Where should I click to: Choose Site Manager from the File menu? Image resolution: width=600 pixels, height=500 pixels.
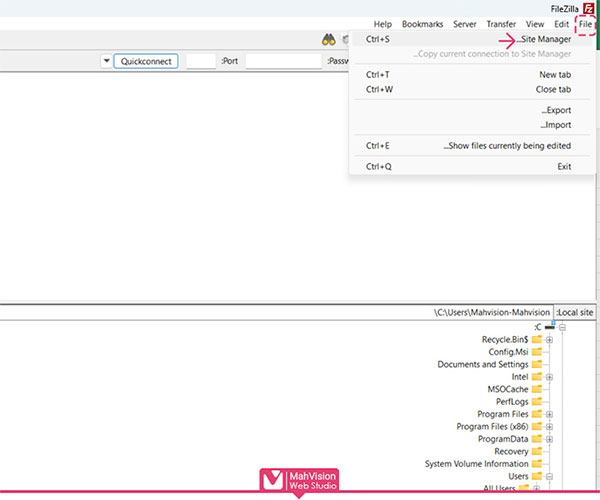tap(546, 40)
